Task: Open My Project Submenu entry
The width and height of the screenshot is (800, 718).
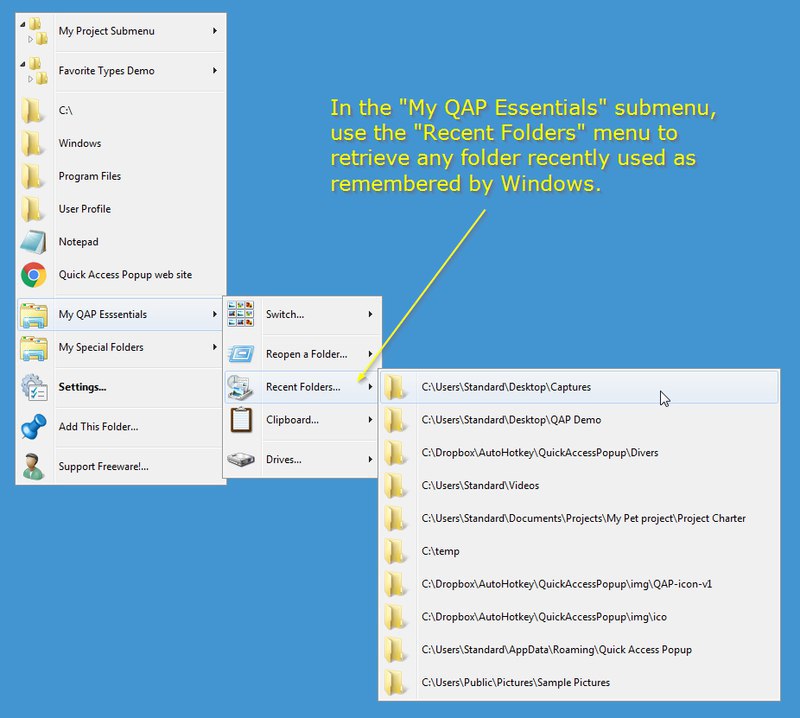Action: [121, 31]
